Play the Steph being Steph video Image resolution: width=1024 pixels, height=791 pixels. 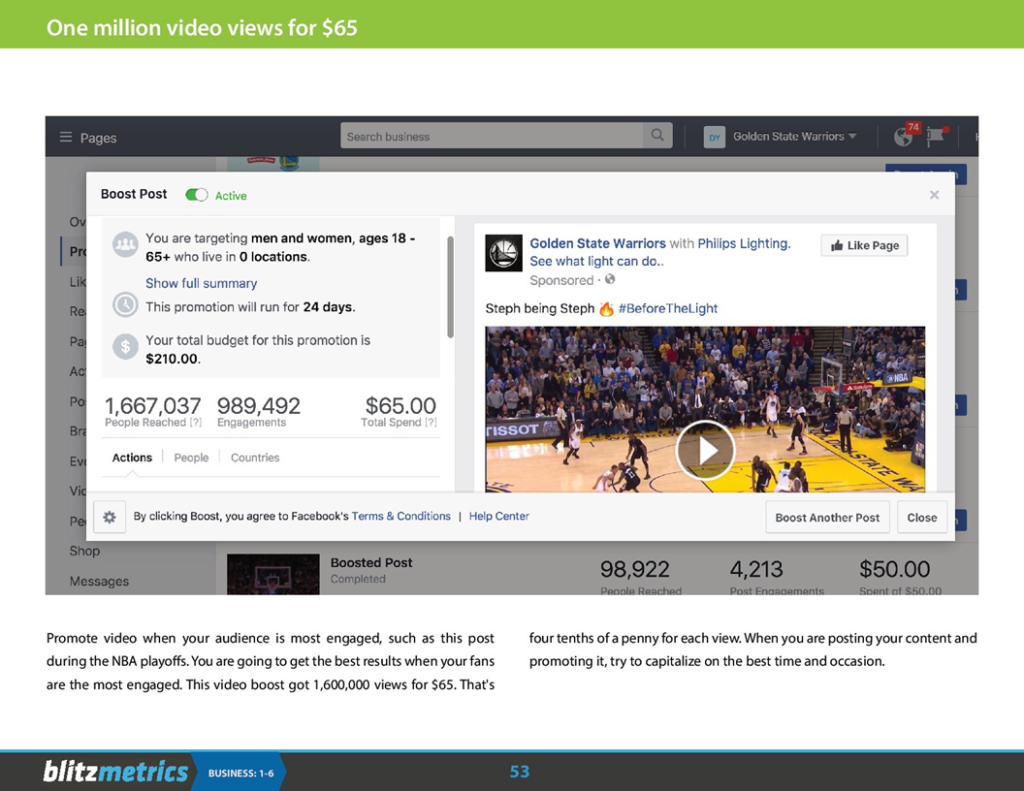pos(705,450)
